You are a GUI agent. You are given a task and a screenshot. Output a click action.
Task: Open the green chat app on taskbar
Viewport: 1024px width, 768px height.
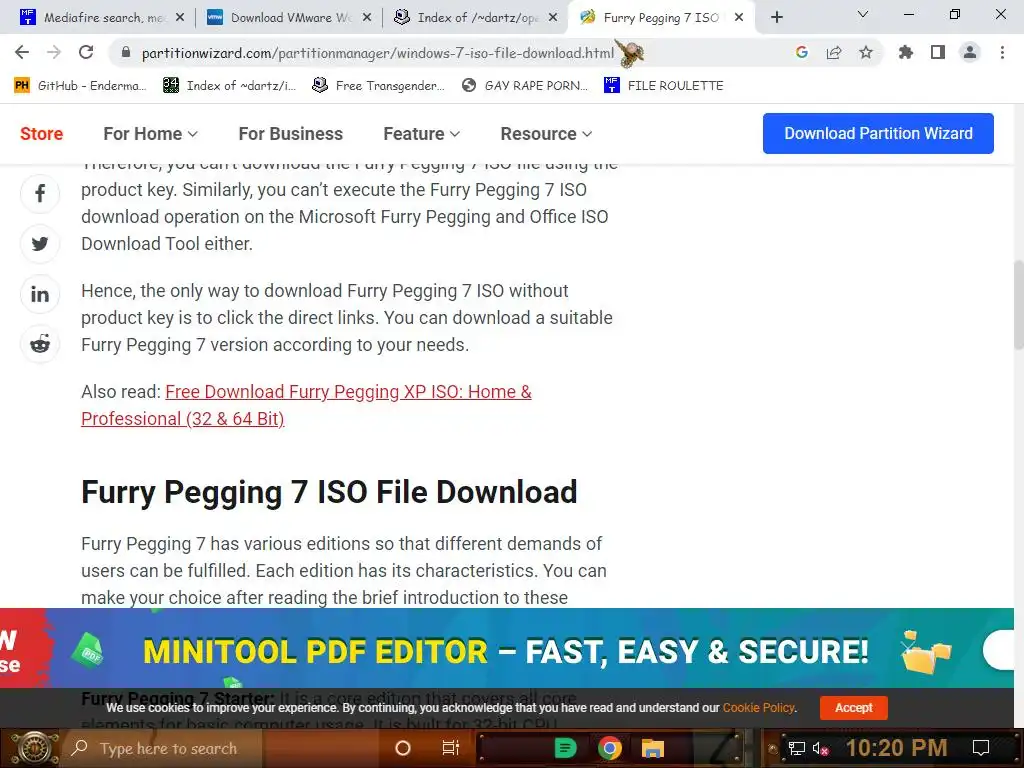pos(565,748)
